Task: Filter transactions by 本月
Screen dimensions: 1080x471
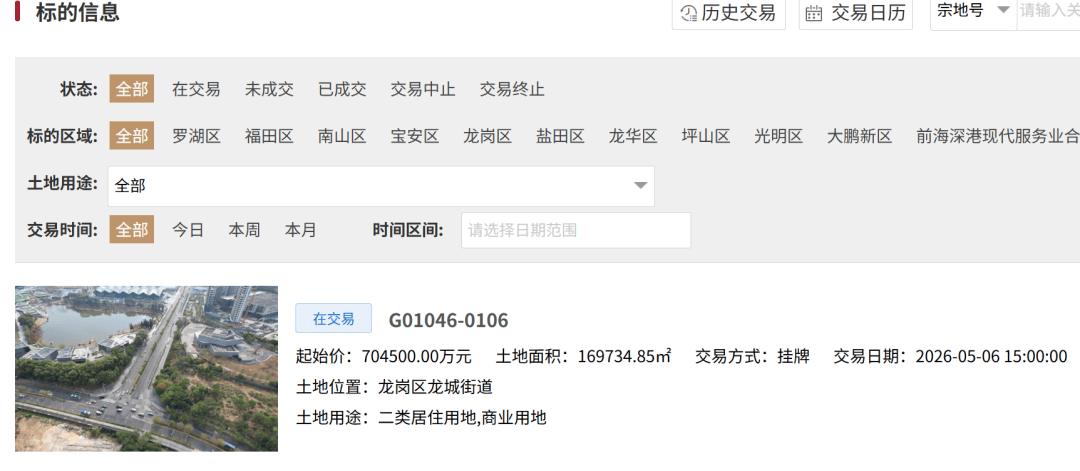Action: pyautogui.click(x=300, y=230)
